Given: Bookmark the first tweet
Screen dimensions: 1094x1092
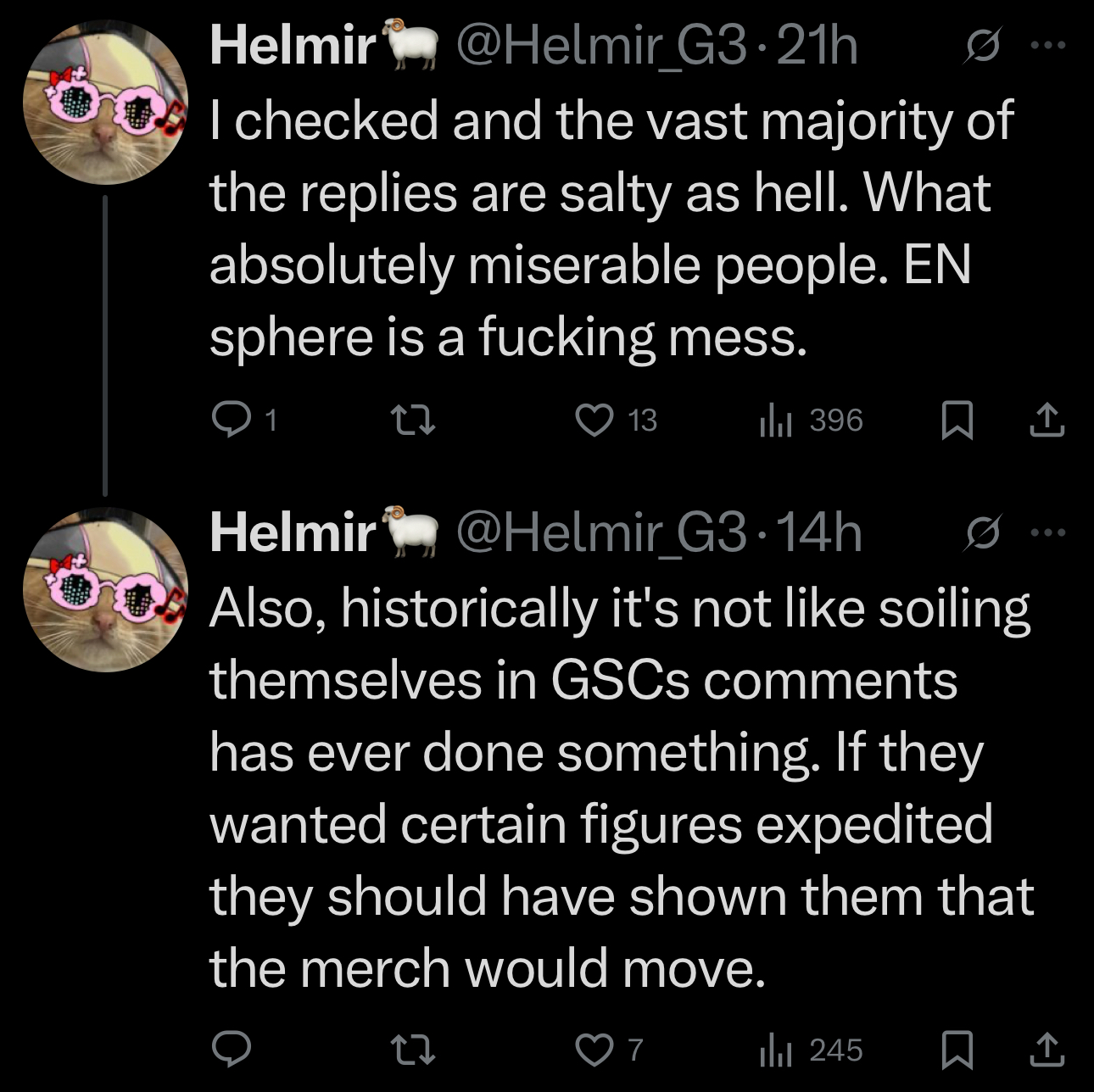Looking at the screenshot, I should click(957, 420).
